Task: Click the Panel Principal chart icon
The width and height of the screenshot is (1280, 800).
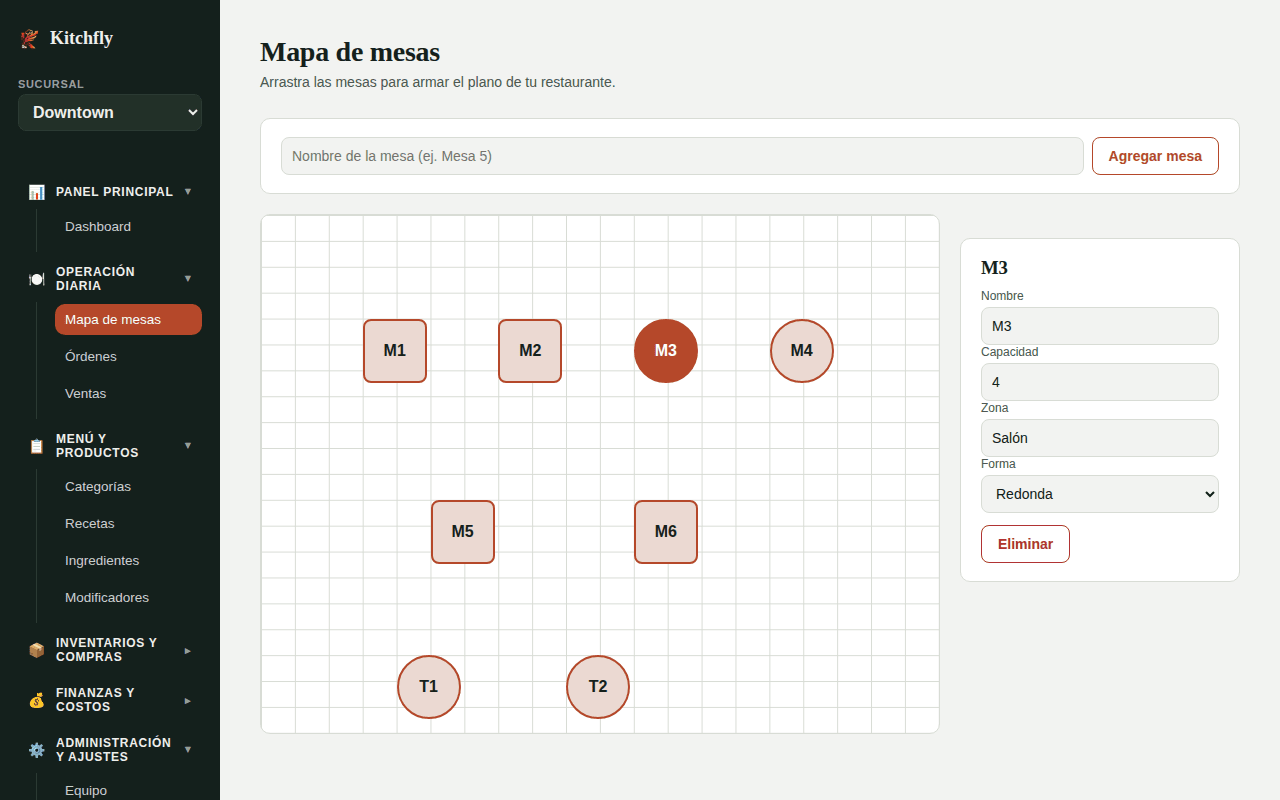Action: click(37, 192)
